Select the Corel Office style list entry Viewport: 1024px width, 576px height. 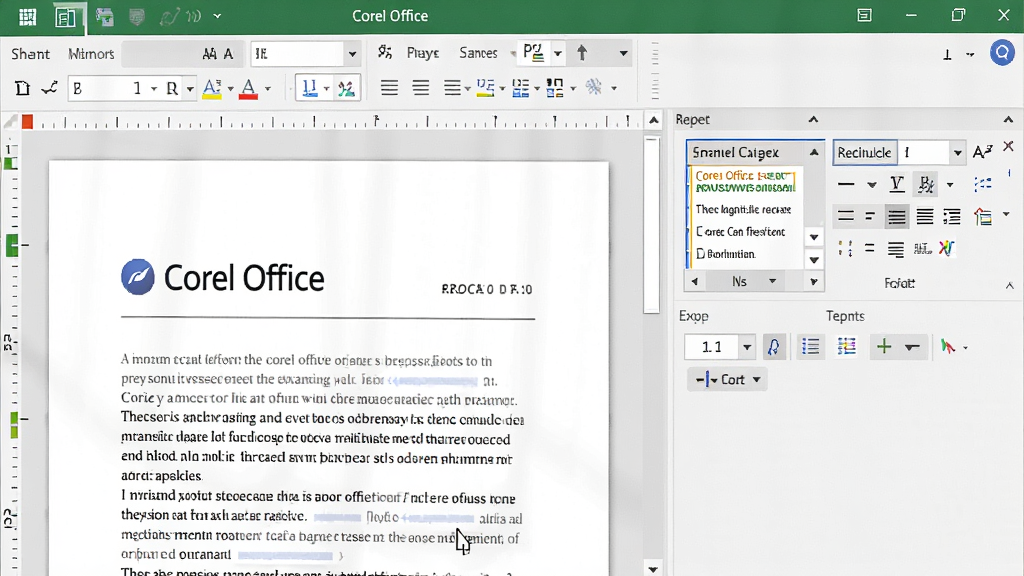point(745,181)
